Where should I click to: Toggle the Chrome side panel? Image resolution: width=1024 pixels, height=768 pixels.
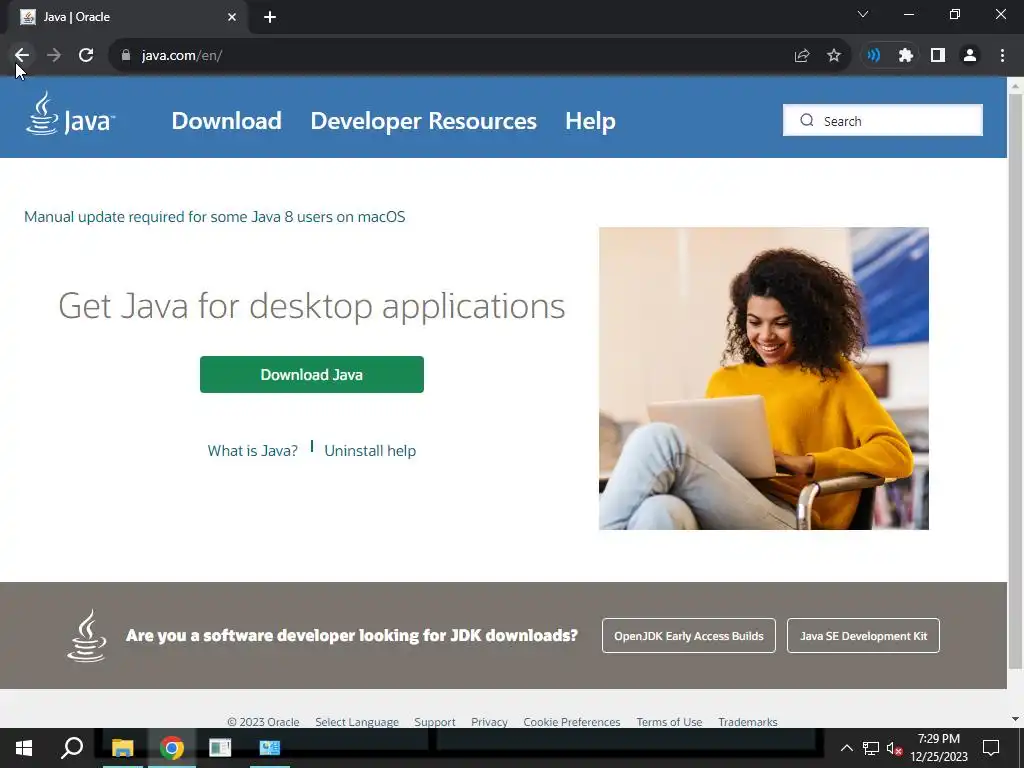coord(938,56)
